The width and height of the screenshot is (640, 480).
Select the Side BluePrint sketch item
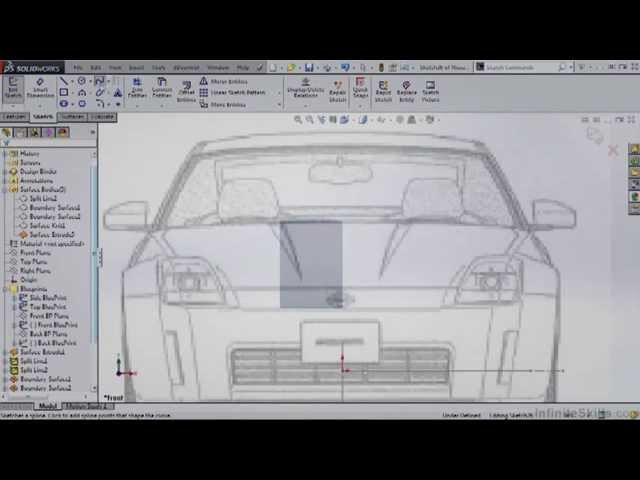pyautogui.click(x=42, y=298)
